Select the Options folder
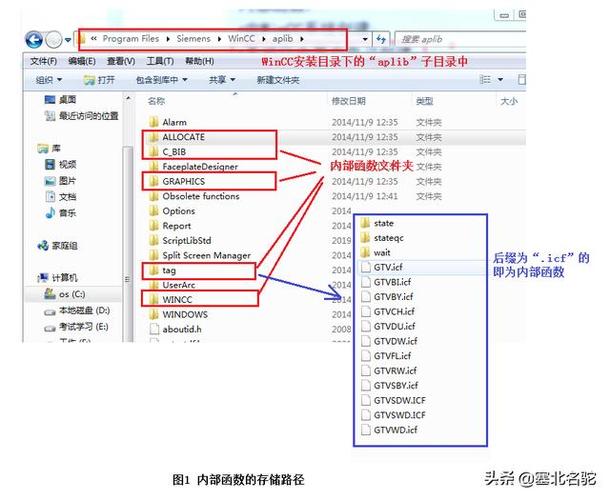 coord(172,211)
